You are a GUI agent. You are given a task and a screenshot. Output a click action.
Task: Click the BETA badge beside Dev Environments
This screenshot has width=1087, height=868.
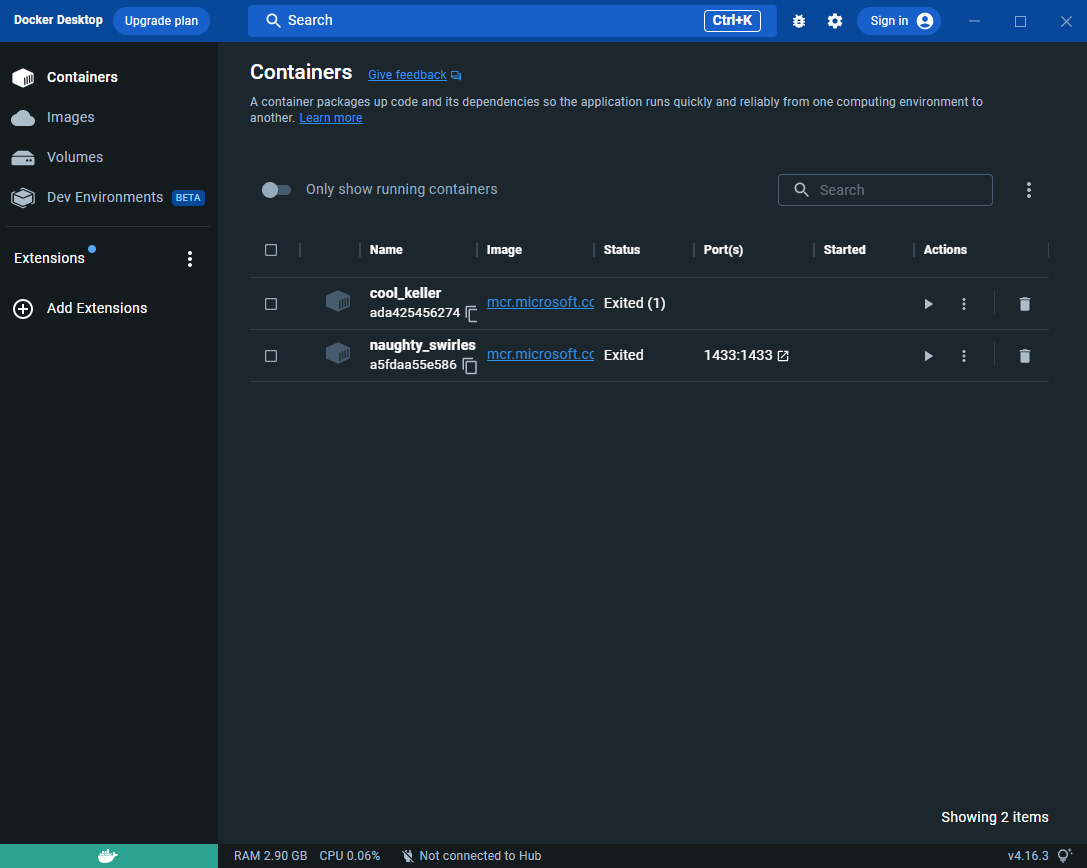pos(188,198)
